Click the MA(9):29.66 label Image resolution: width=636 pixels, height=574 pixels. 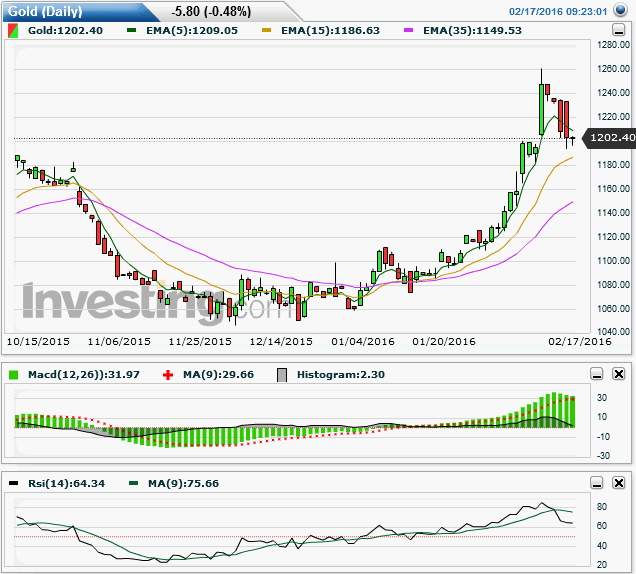tap(218, 374)
